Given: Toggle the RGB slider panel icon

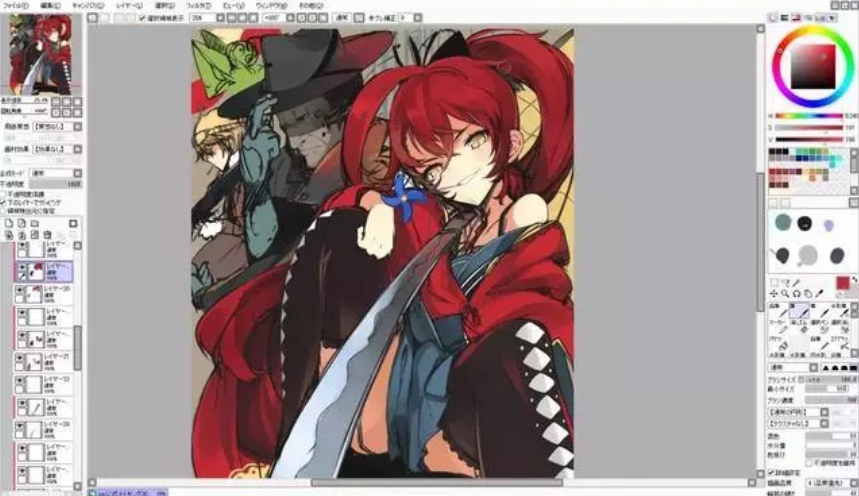Looking at the screenshot, I should 784,18.
